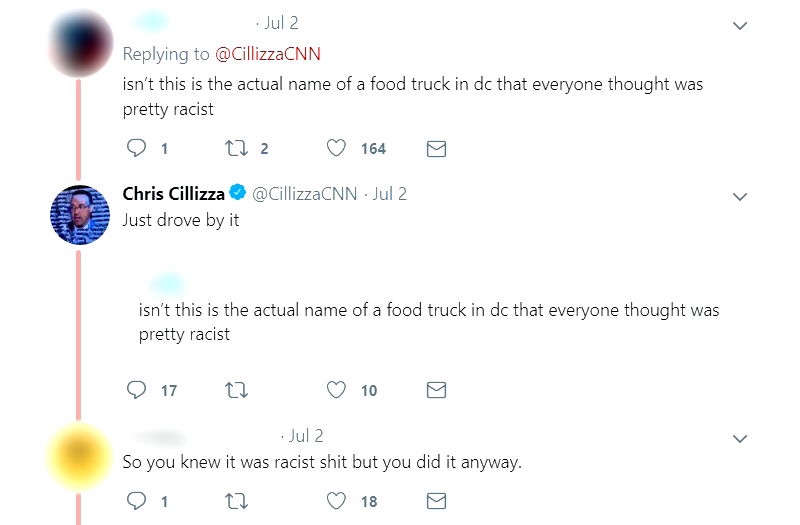Send the last tweet via direct message
Screen dimensions: 800x525
pyautogui.click(x=436, y=500)
